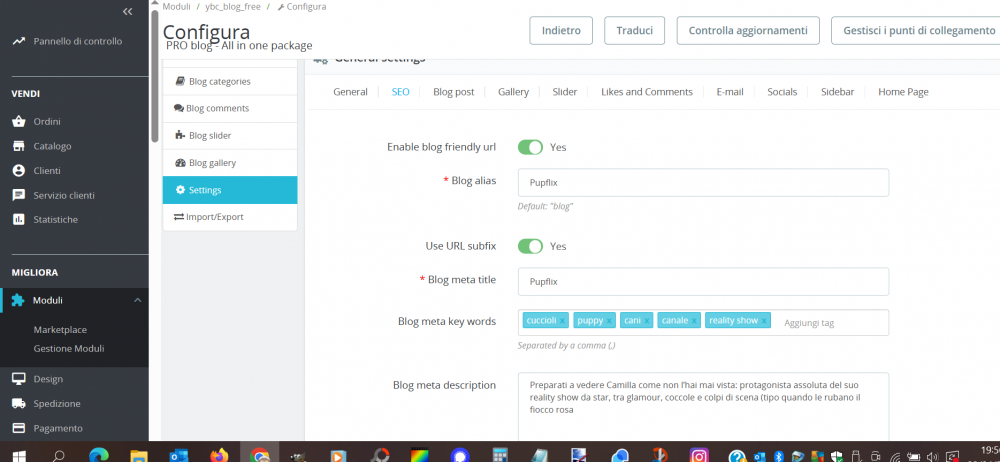The width and height of the screenshot is (1000, 462).
Task: Open Firefox from taskbar
Action: (x=219, y=455)
